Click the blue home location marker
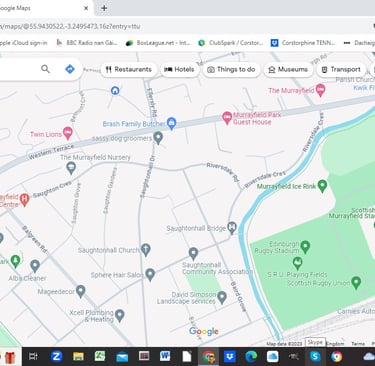375x366 pixels. coord(115,90)
